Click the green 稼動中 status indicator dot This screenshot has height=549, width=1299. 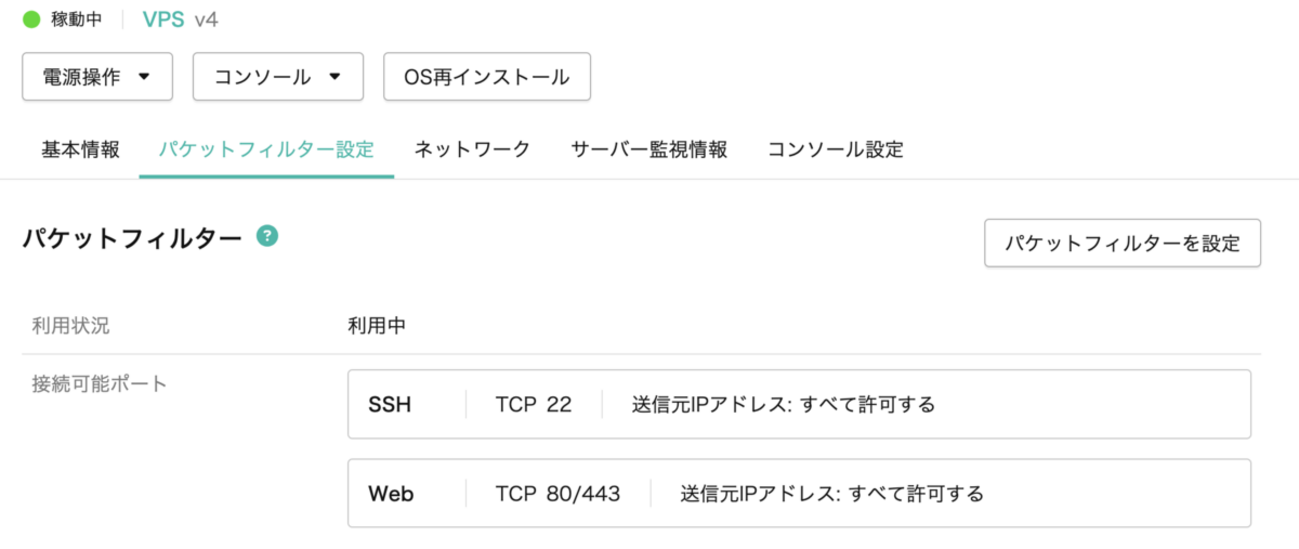tap(31, 19)
